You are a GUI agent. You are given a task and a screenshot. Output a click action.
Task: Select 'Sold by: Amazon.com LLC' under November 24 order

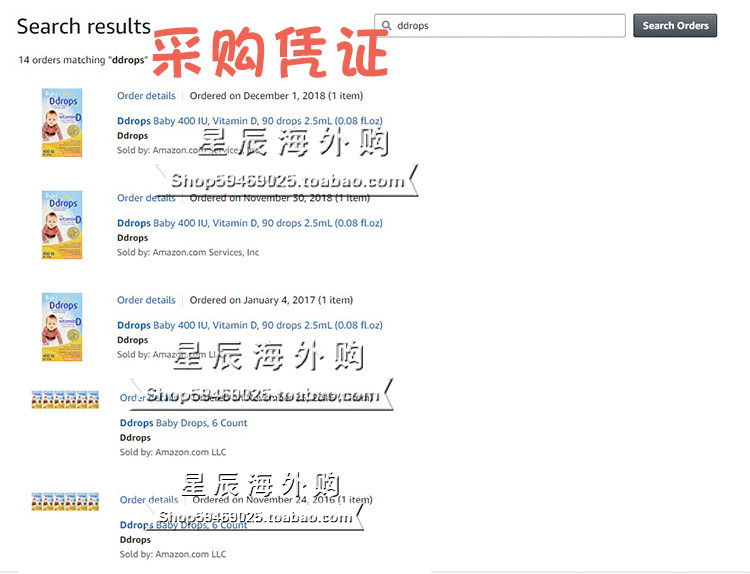[x=173, y=554]
